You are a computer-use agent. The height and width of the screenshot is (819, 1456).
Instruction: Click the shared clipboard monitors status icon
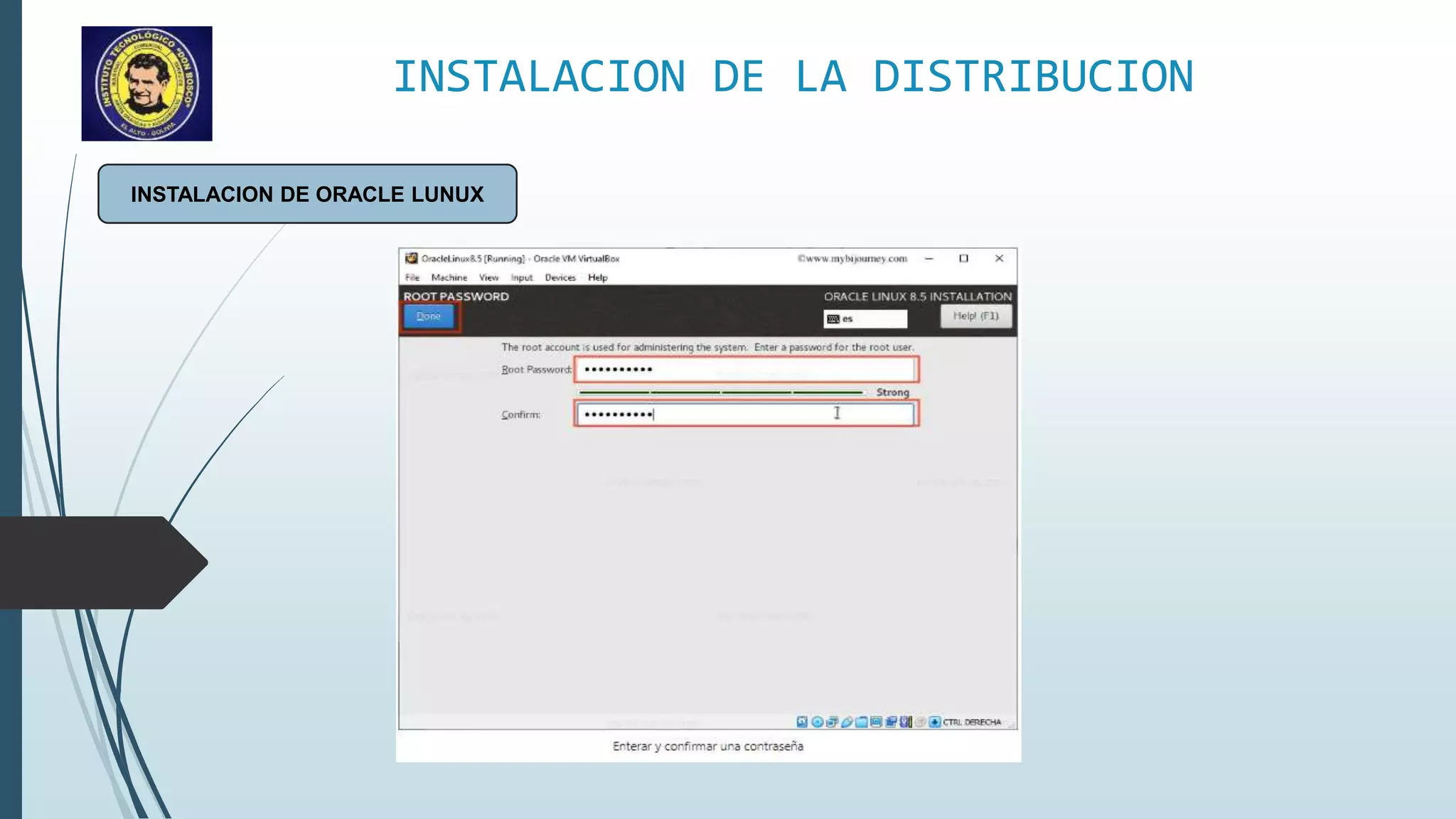coord(891,722)
